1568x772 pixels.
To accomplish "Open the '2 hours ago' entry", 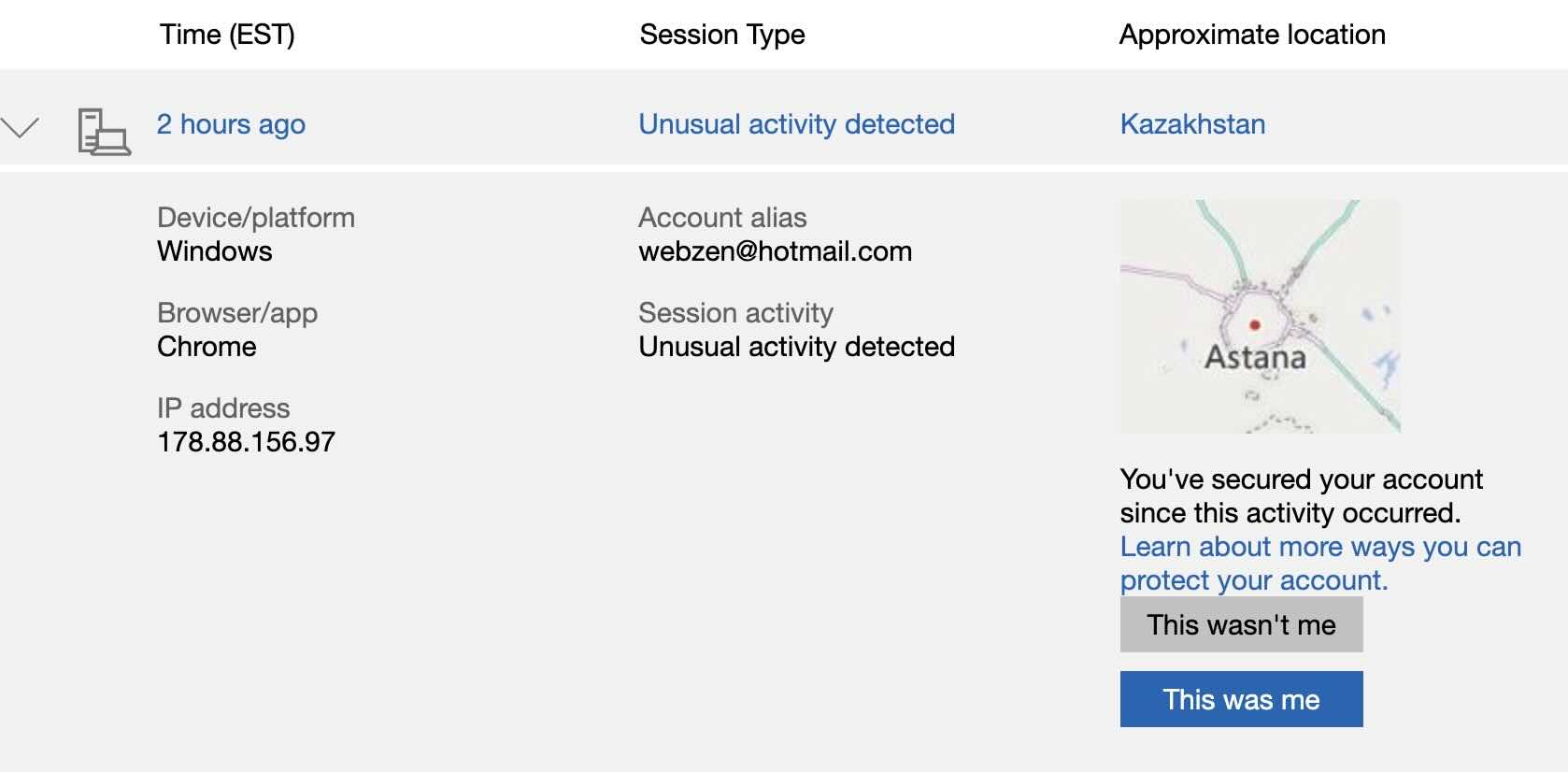I will coord(231,124).
